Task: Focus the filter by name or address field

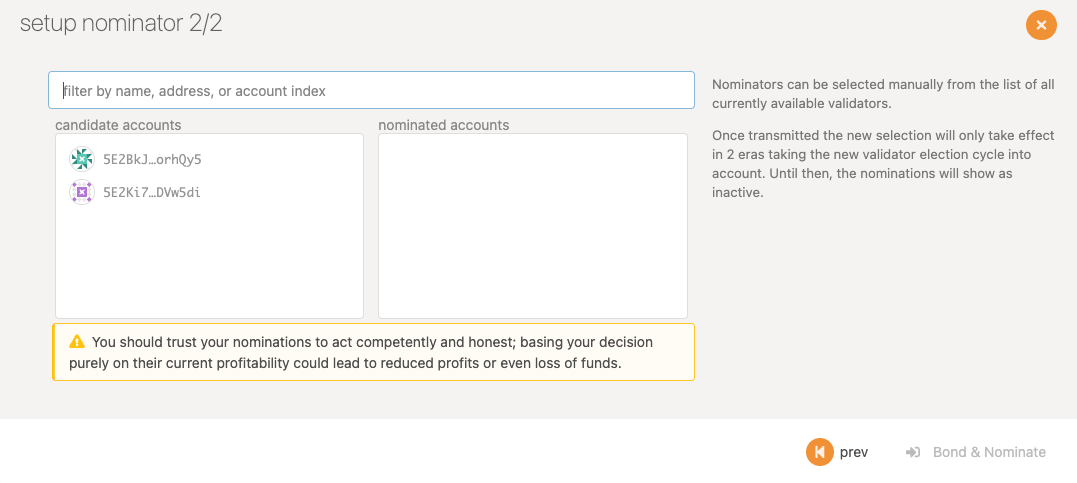Action: click(371, 90)
